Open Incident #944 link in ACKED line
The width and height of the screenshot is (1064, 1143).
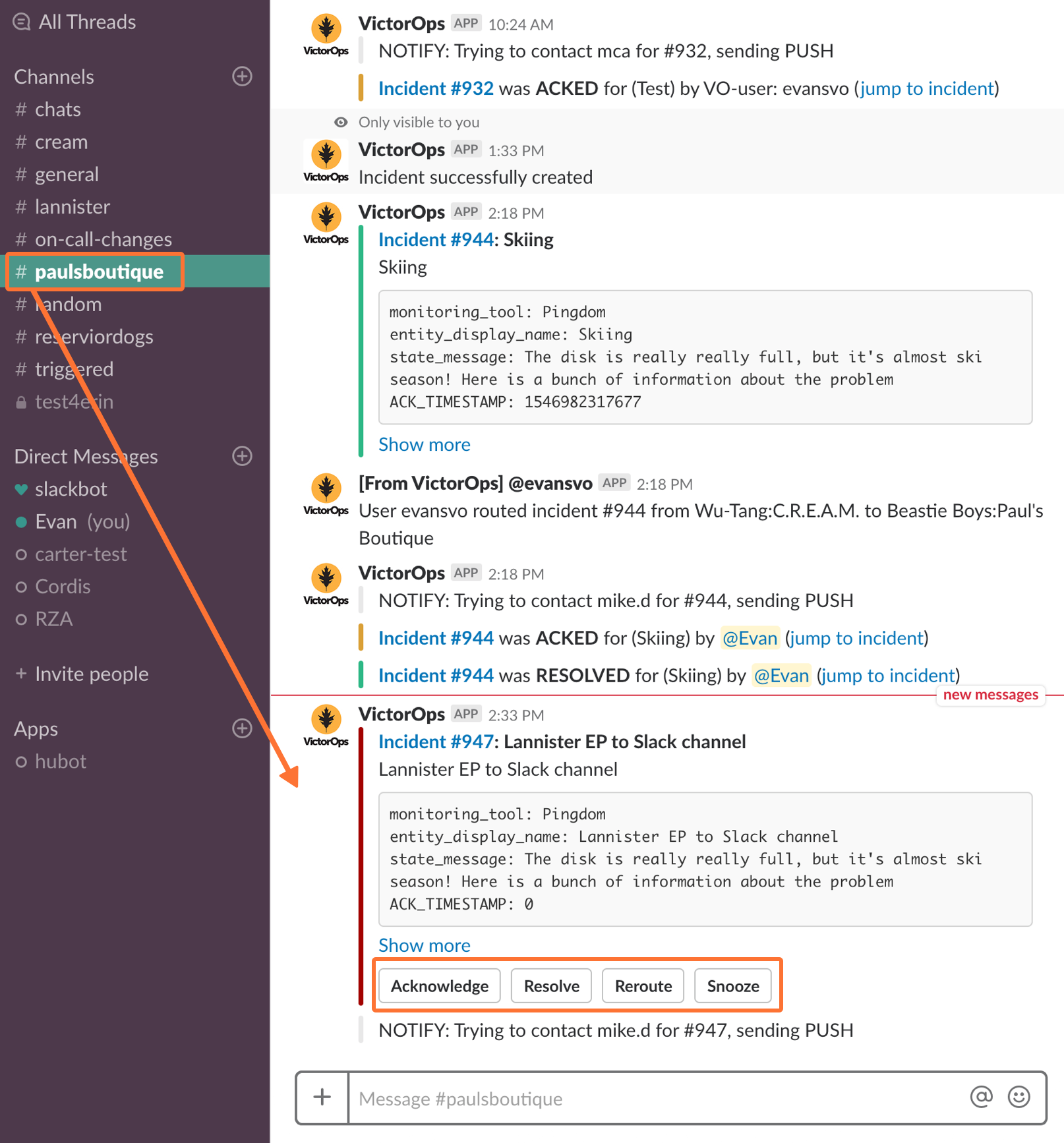436,638
